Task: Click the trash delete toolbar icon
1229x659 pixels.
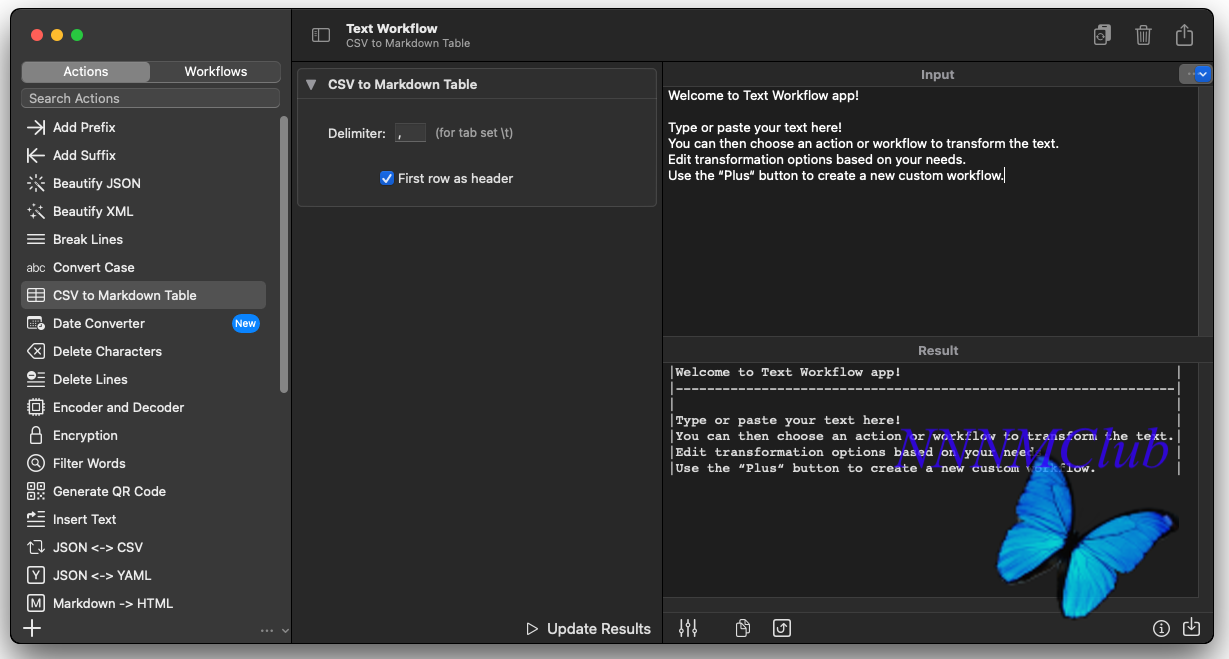Action: tap(1143, 35)
